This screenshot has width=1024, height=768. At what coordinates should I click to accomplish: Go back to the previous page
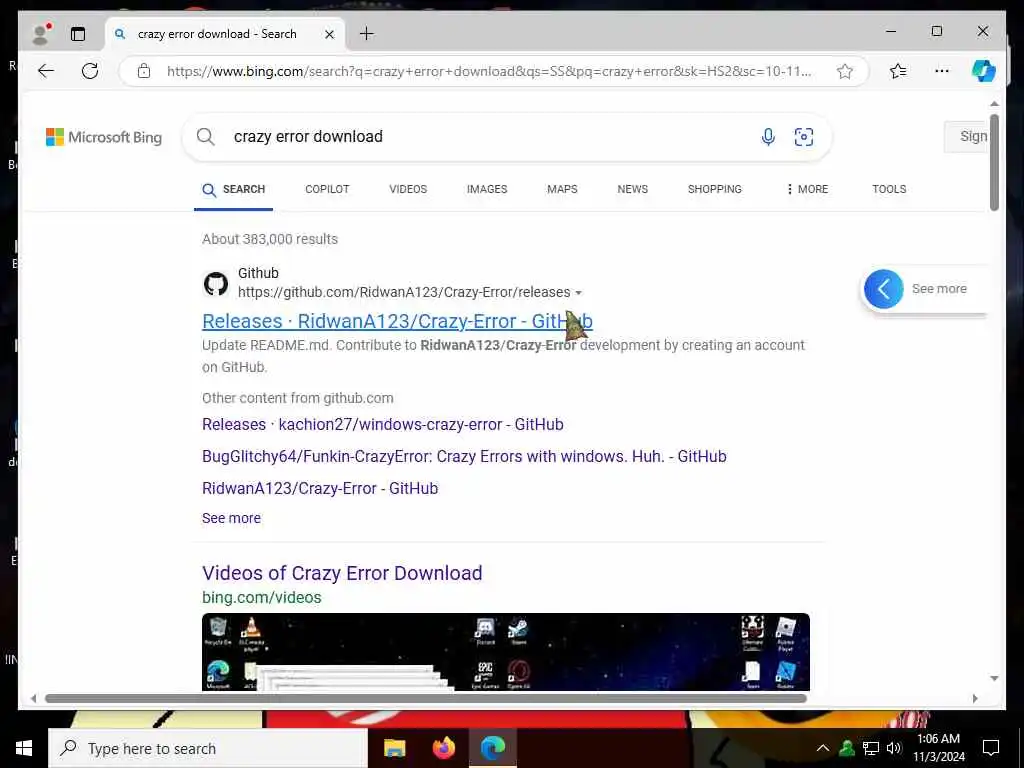coord(46,71)
